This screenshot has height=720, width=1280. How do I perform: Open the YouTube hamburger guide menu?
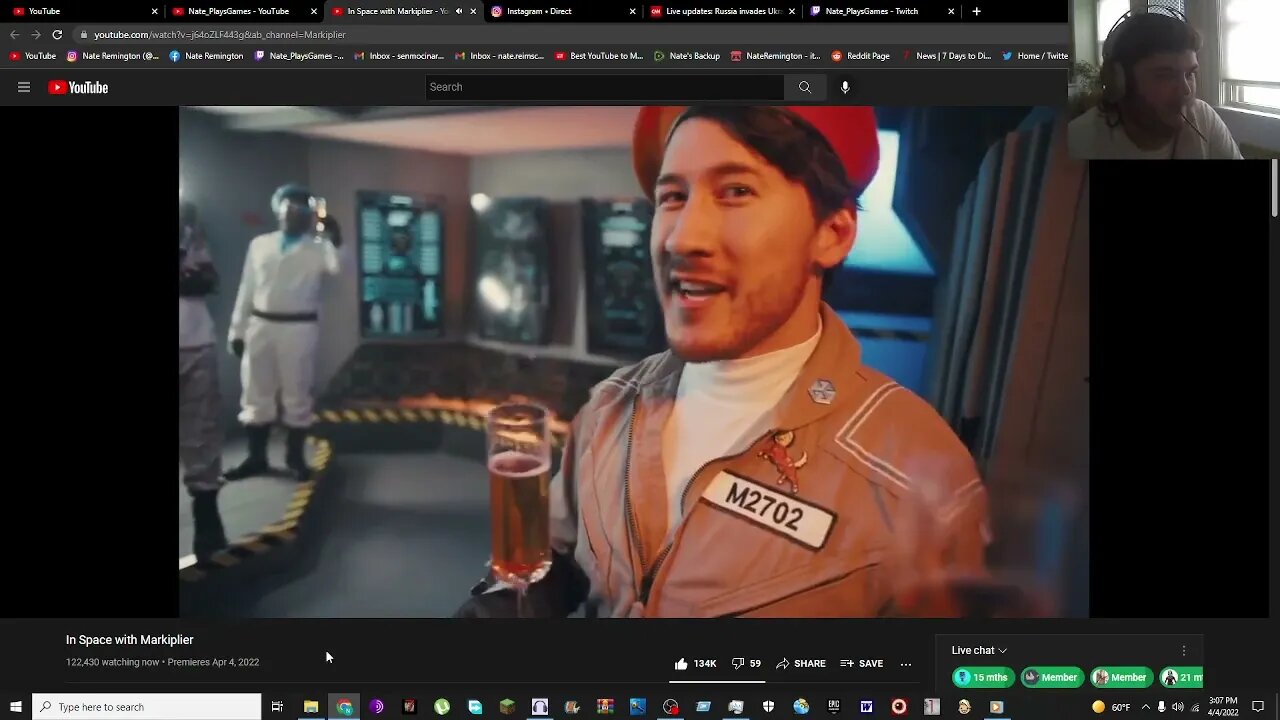(24, 87)
